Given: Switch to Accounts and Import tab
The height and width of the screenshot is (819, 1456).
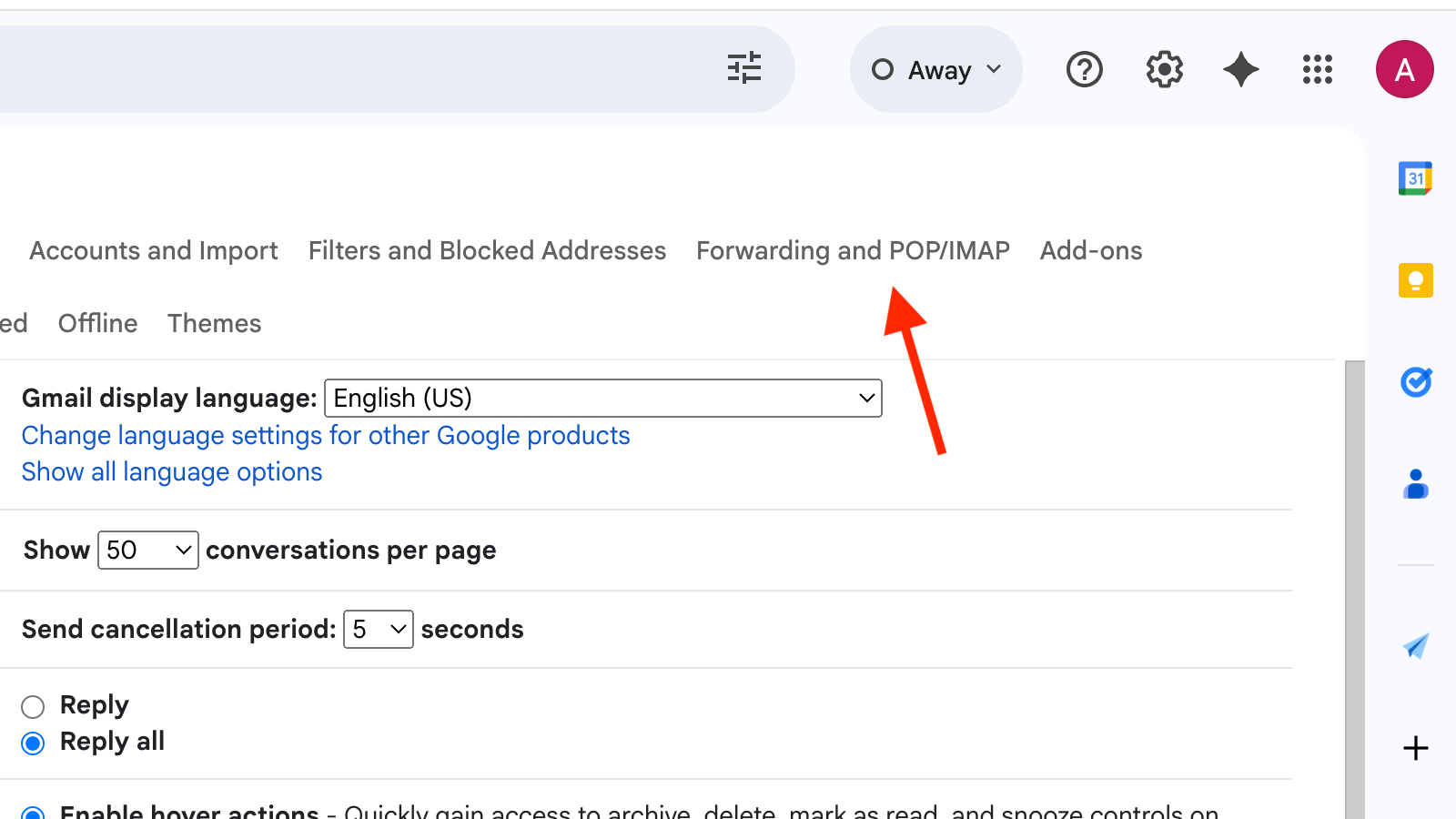Looking at the screenshot, I should [x=154, y=251].
